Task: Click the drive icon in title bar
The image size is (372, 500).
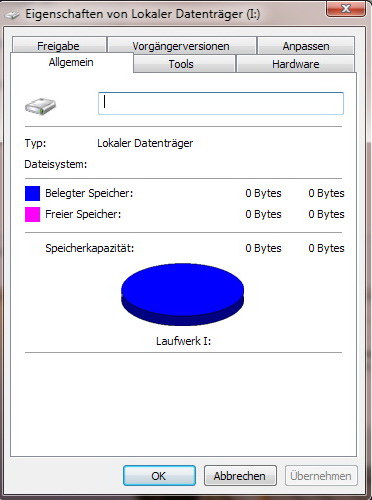Action: click(12, 15)
